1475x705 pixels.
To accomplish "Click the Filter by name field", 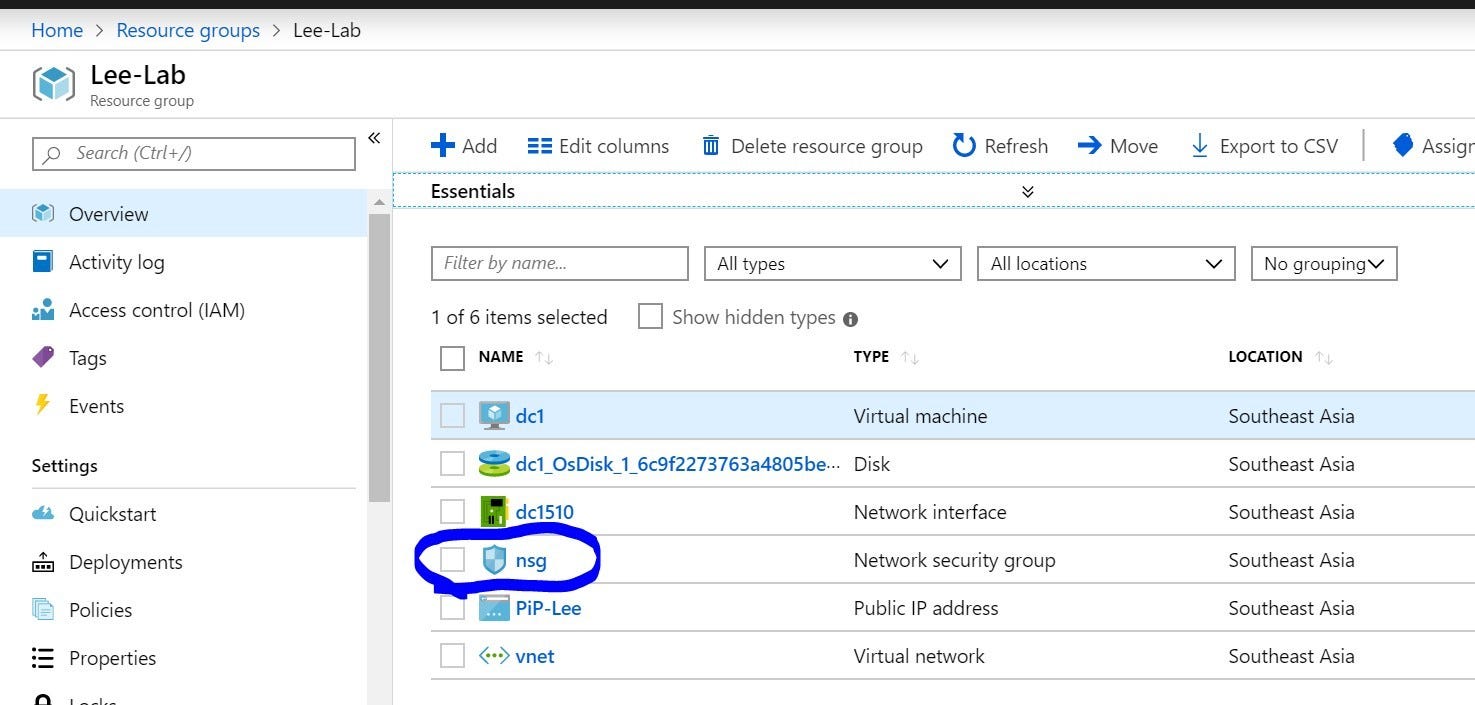I will pos(560,264).
